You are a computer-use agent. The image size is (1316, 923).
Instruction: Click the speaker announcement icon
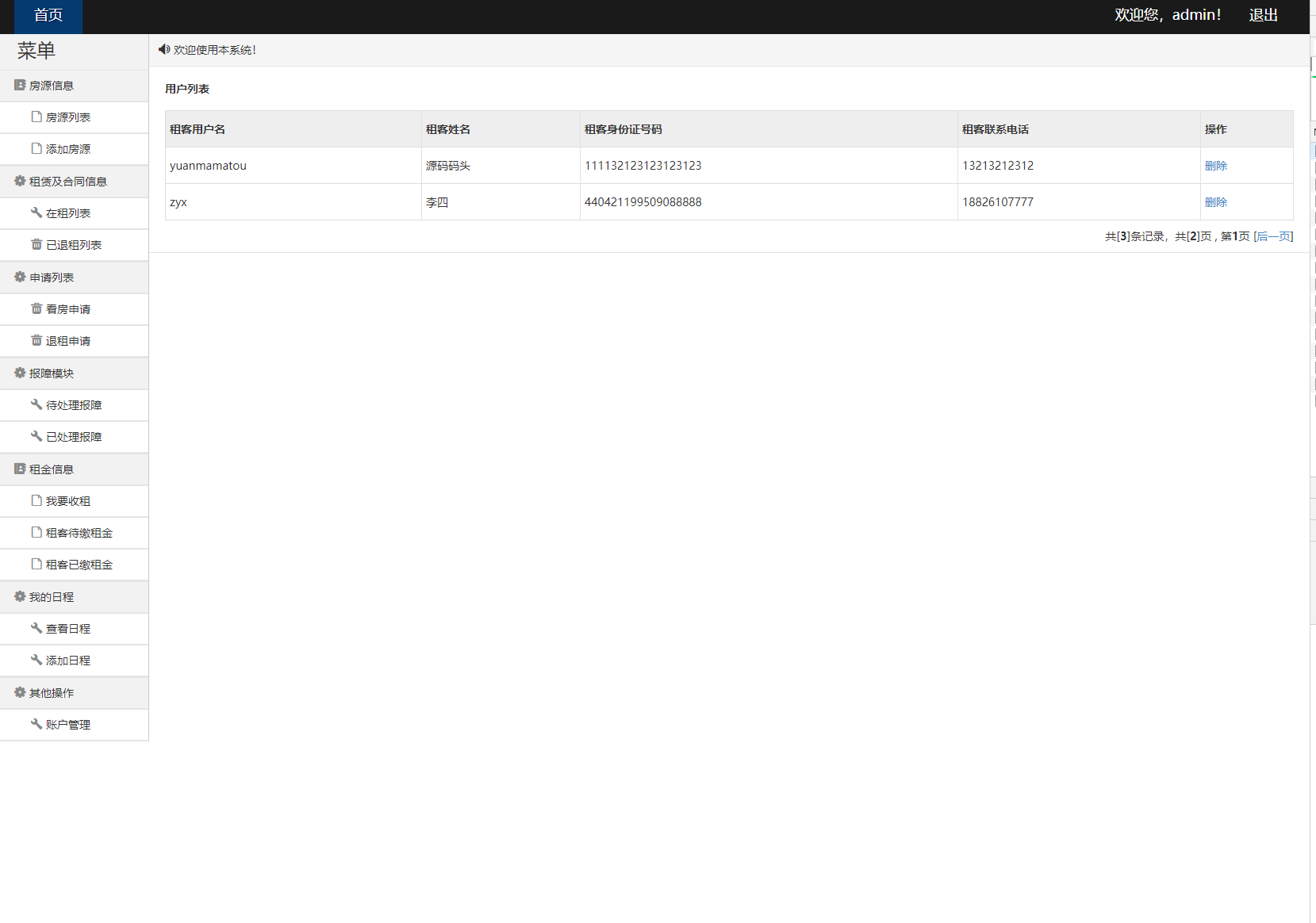coord(164,49)
